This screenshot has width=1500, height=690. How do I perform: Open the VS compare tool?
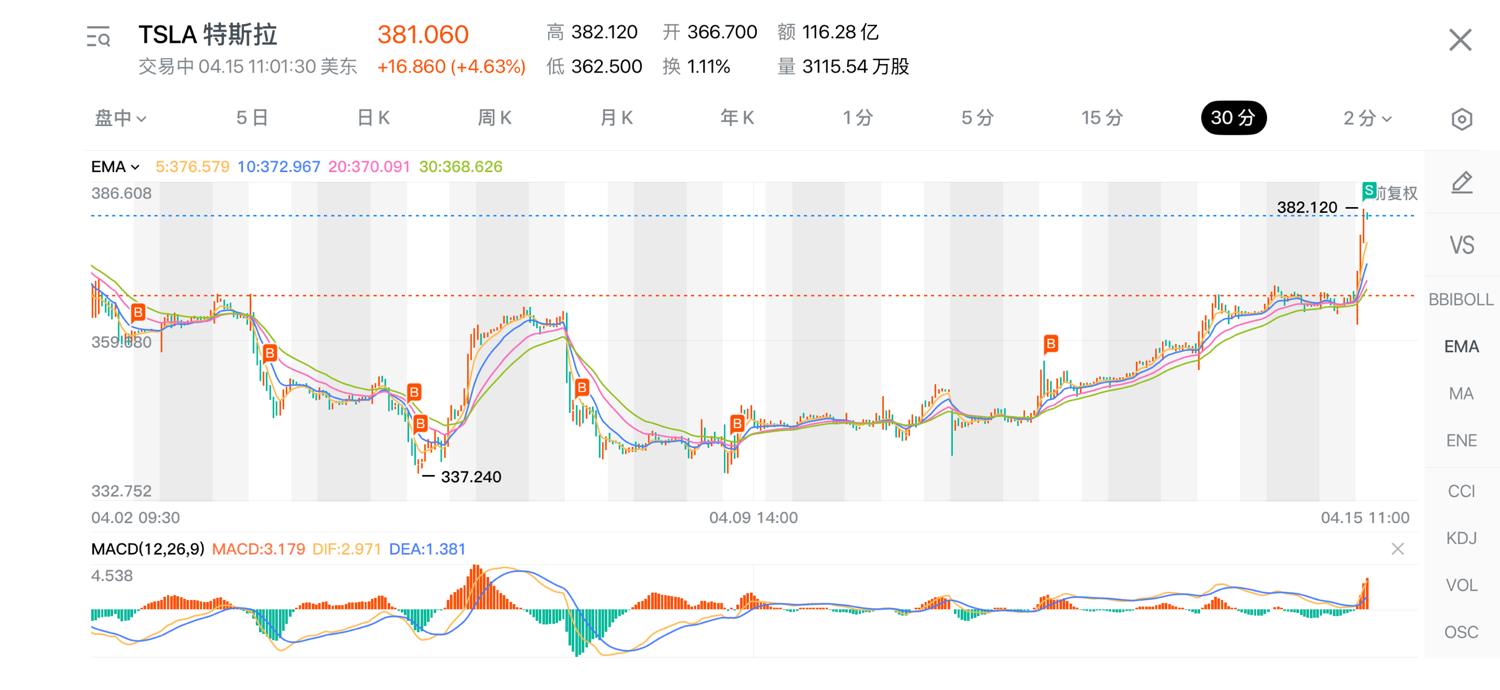point(1461,245)
